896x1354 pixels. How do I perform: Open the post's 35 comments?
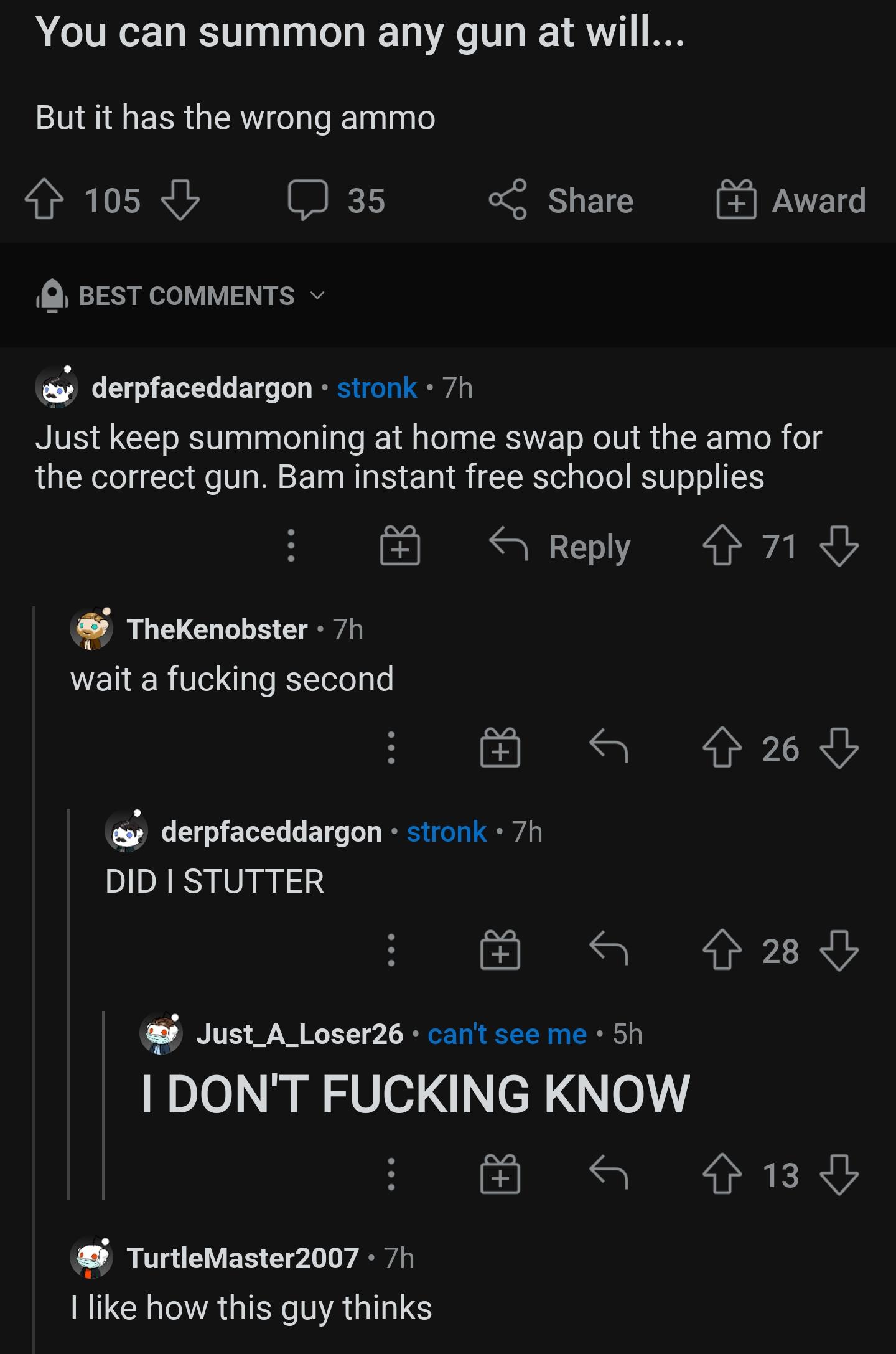tap(337, 200)
